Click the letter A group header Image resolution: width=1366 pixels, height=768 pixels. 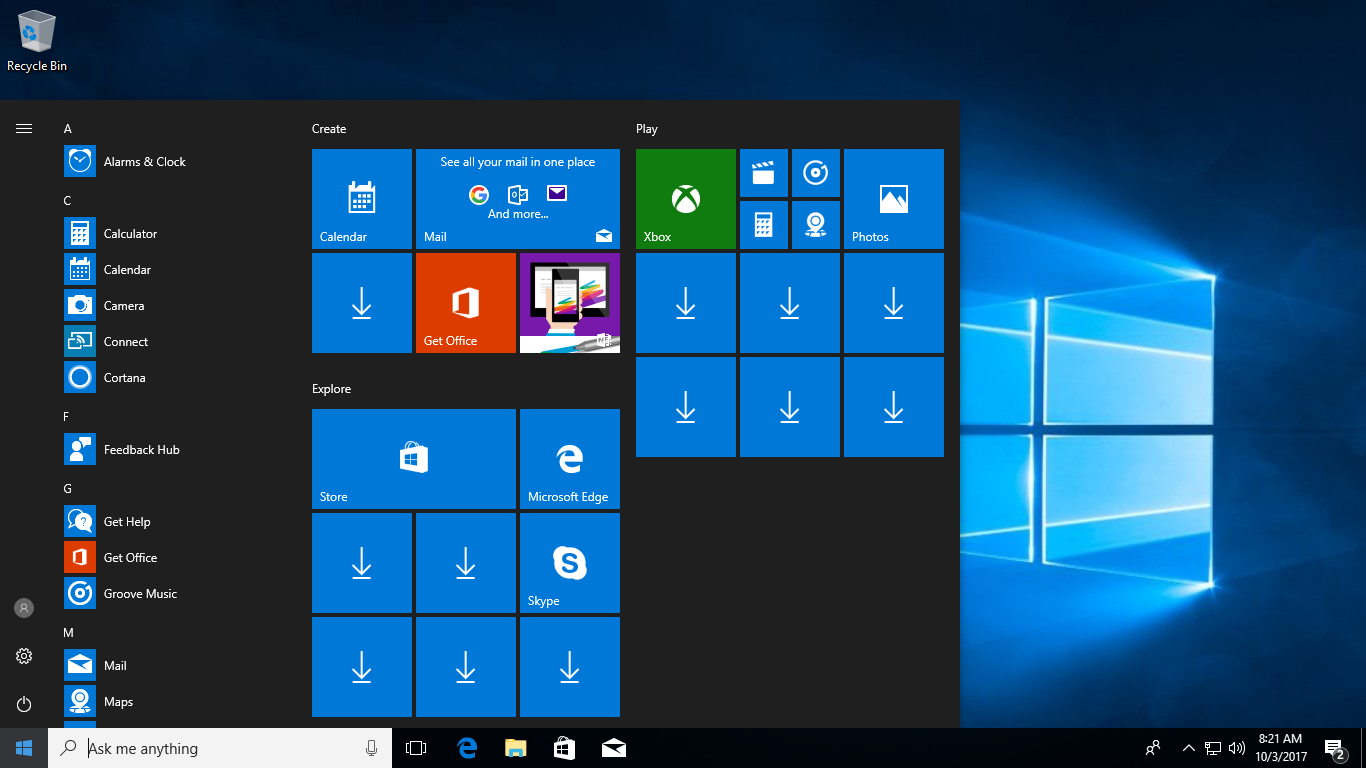click(68, 129)
